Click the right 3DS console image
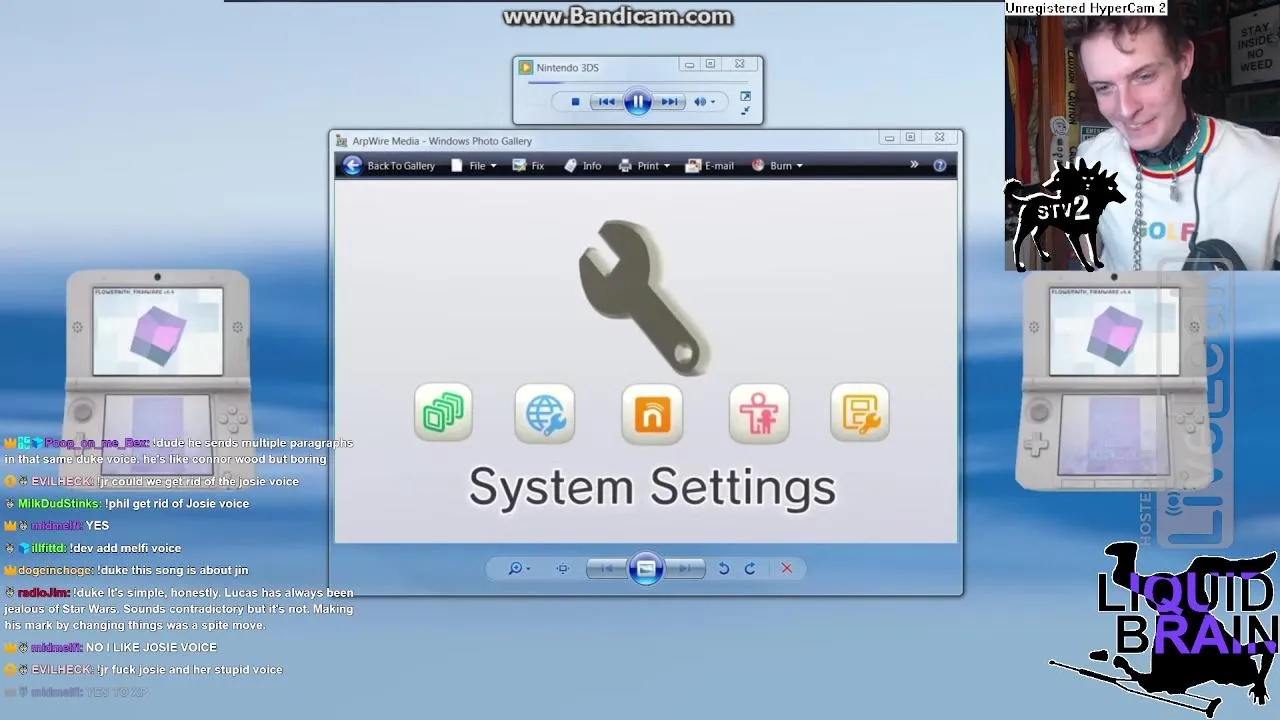1280x720 pixels. pos(1113,381)
